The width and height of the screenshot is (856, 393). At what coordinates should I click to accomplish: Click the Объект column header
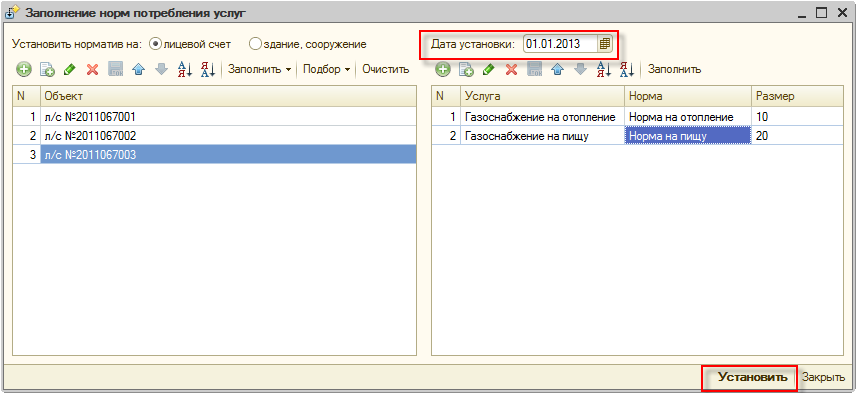(228, 96)
